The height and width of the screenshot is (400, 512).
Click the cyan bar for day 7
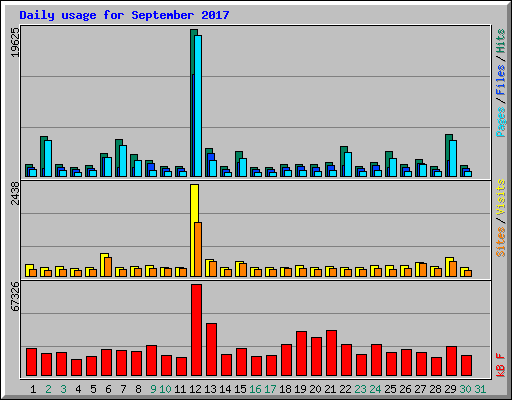(x=123, y=161)
